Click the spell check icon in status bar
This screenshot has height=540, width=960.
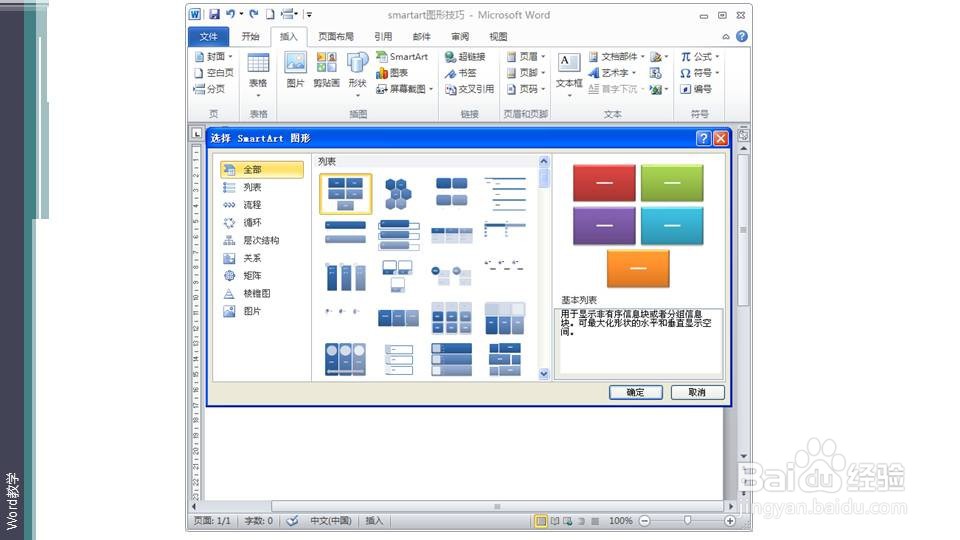click(x=293, y=521)
